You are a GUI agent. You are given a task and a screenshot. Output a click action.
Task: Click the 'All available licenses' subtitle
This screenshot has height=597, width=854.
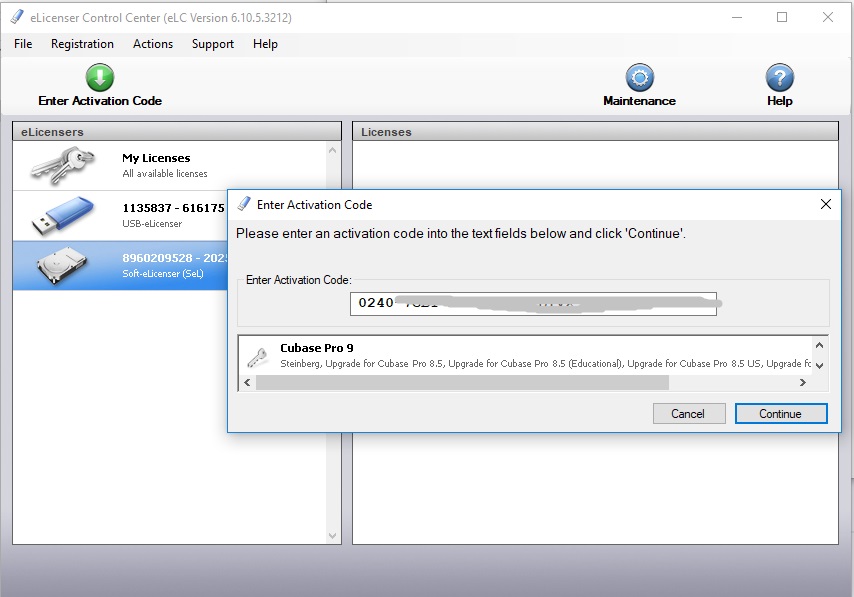[x=165, y=174]
